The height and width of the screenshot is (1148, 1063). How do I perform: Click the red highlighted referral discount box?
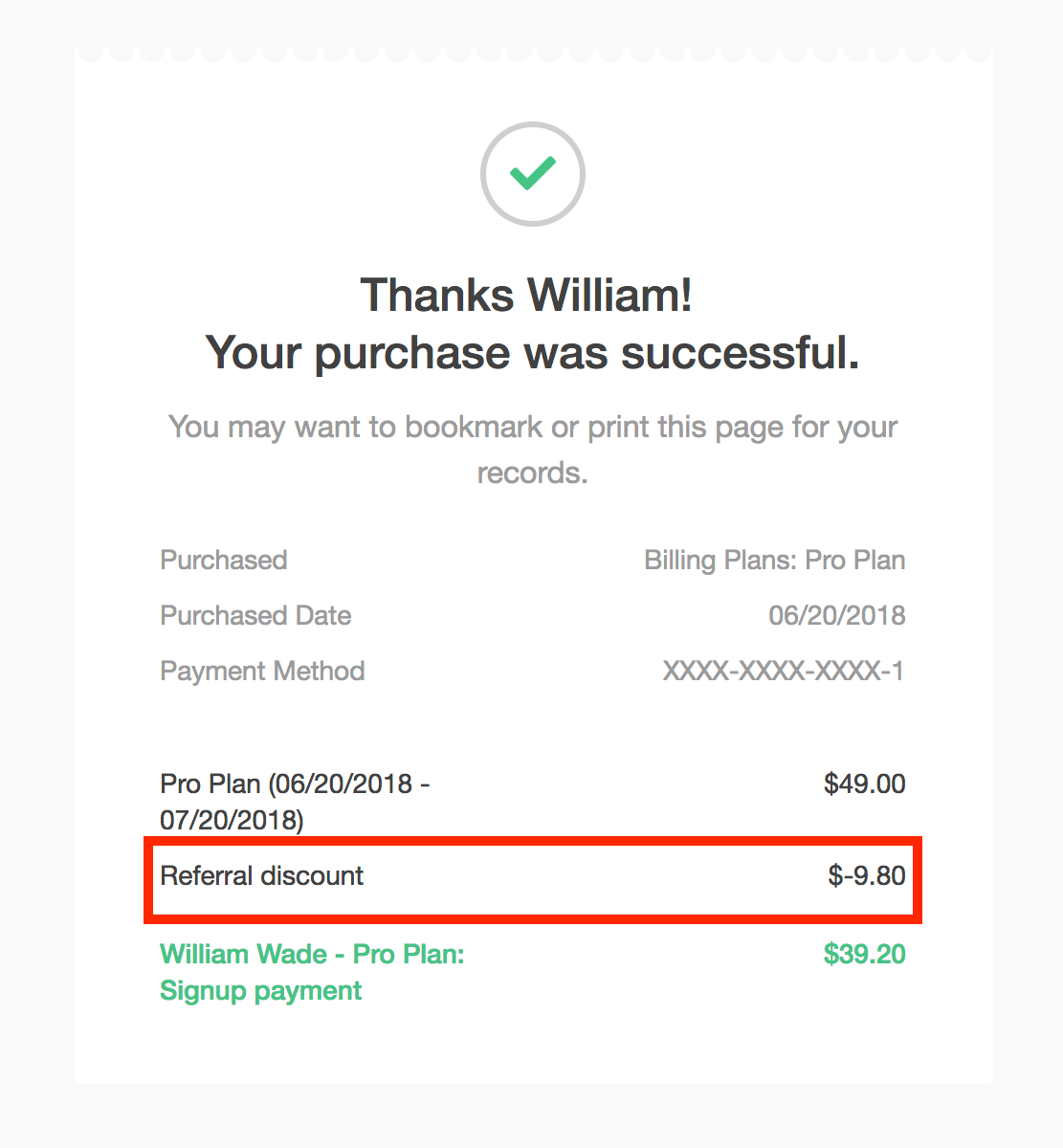pyautogui.click(x=533, y=880)
